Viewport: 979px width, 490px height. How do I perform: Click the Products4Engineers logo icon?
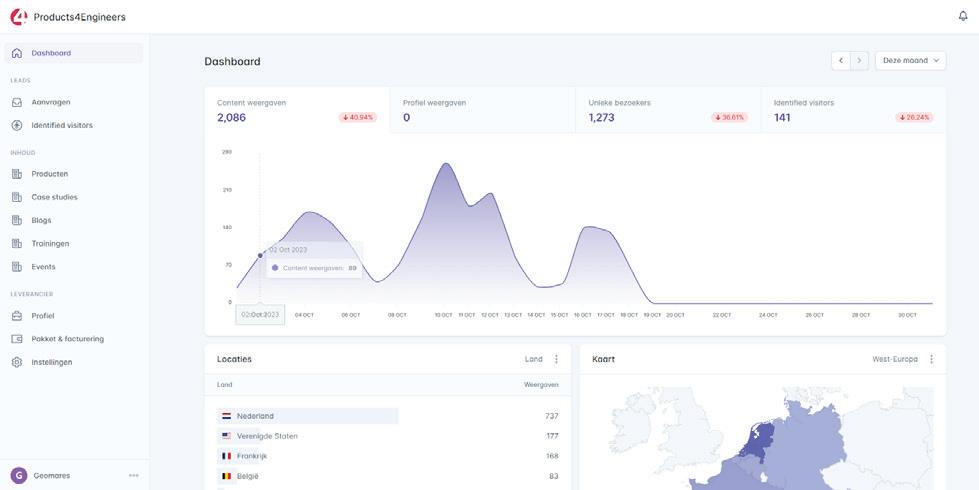coord(18,17)
